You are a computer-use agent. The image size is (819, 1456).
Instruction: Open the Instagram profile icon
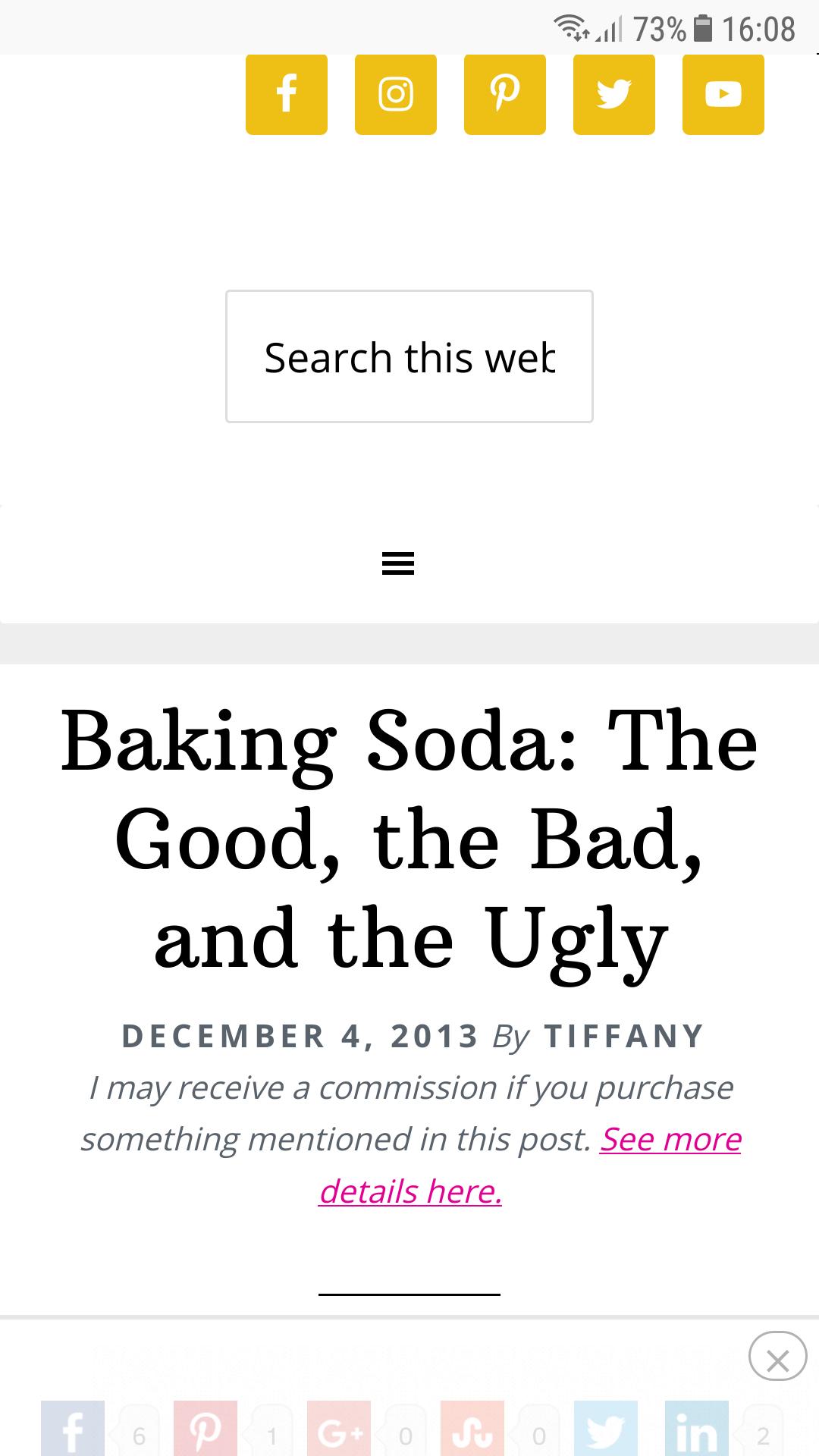click(x=396, y=94)
